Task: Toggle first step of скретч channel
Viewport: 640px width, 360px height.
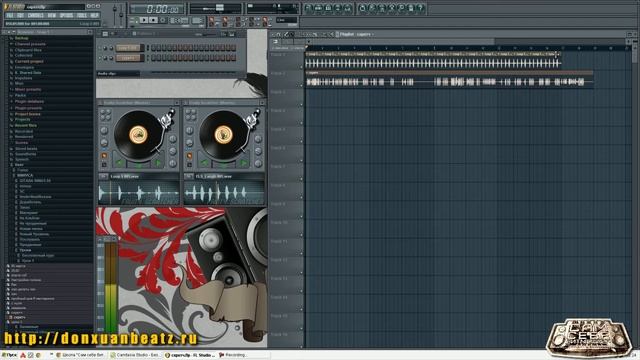Action: [153, 58]
